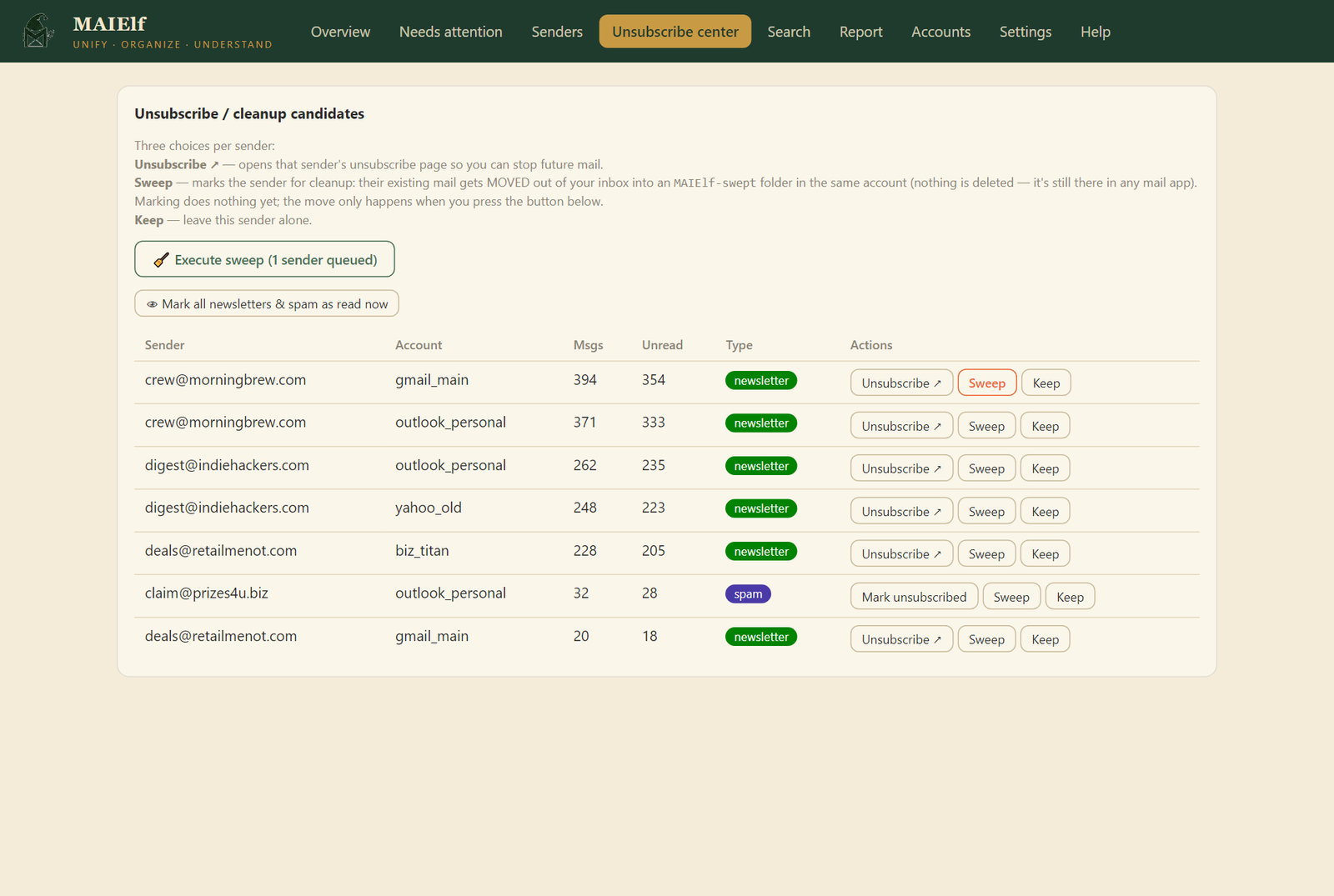Click unread count 333

coord(654,422)
